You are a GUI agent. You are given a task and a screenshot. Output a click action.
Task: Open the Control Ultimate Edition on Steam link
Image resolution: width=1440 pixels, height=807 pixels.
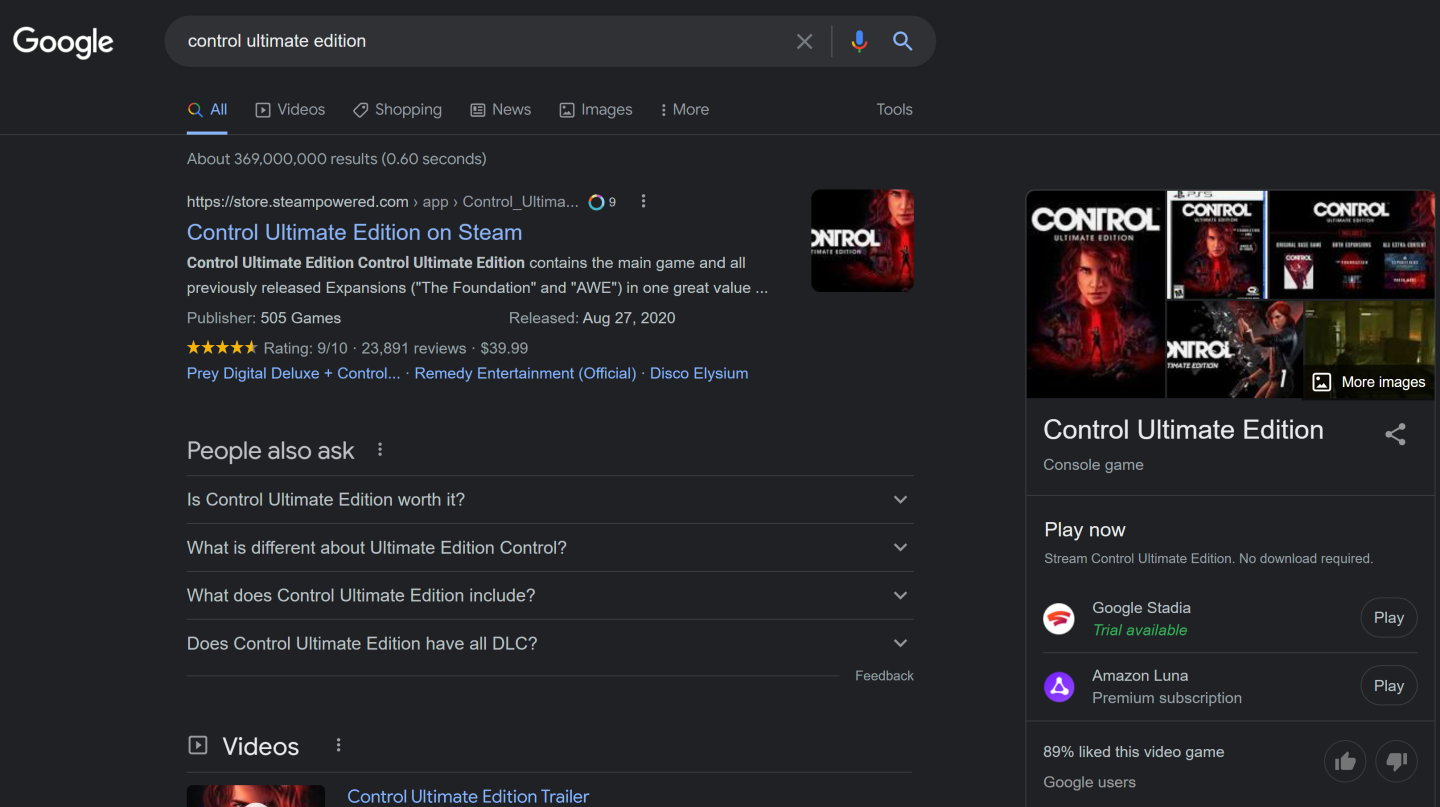pos(354,231)
